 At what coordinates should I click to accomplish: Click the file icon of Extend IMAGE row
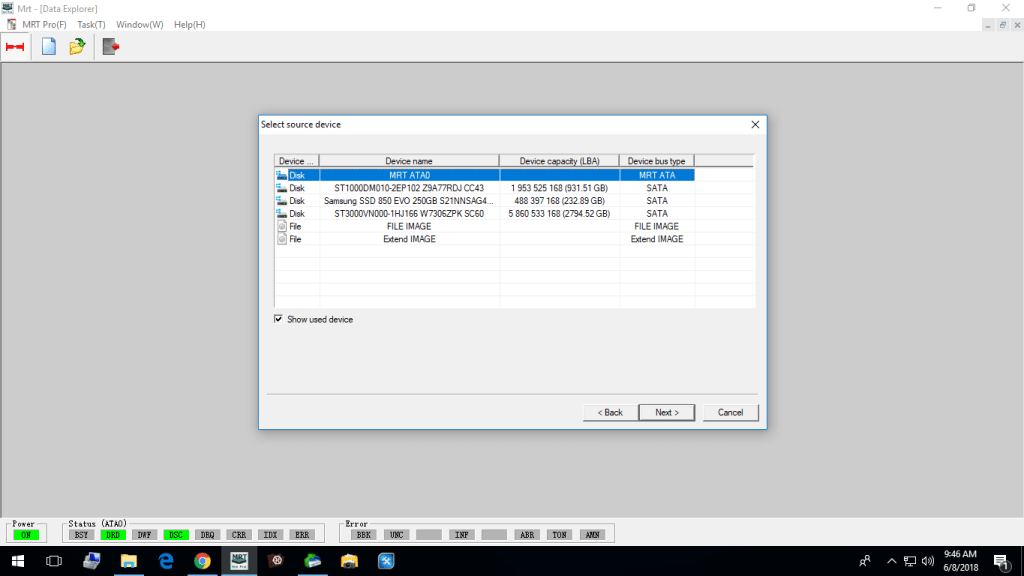point(281,240)
